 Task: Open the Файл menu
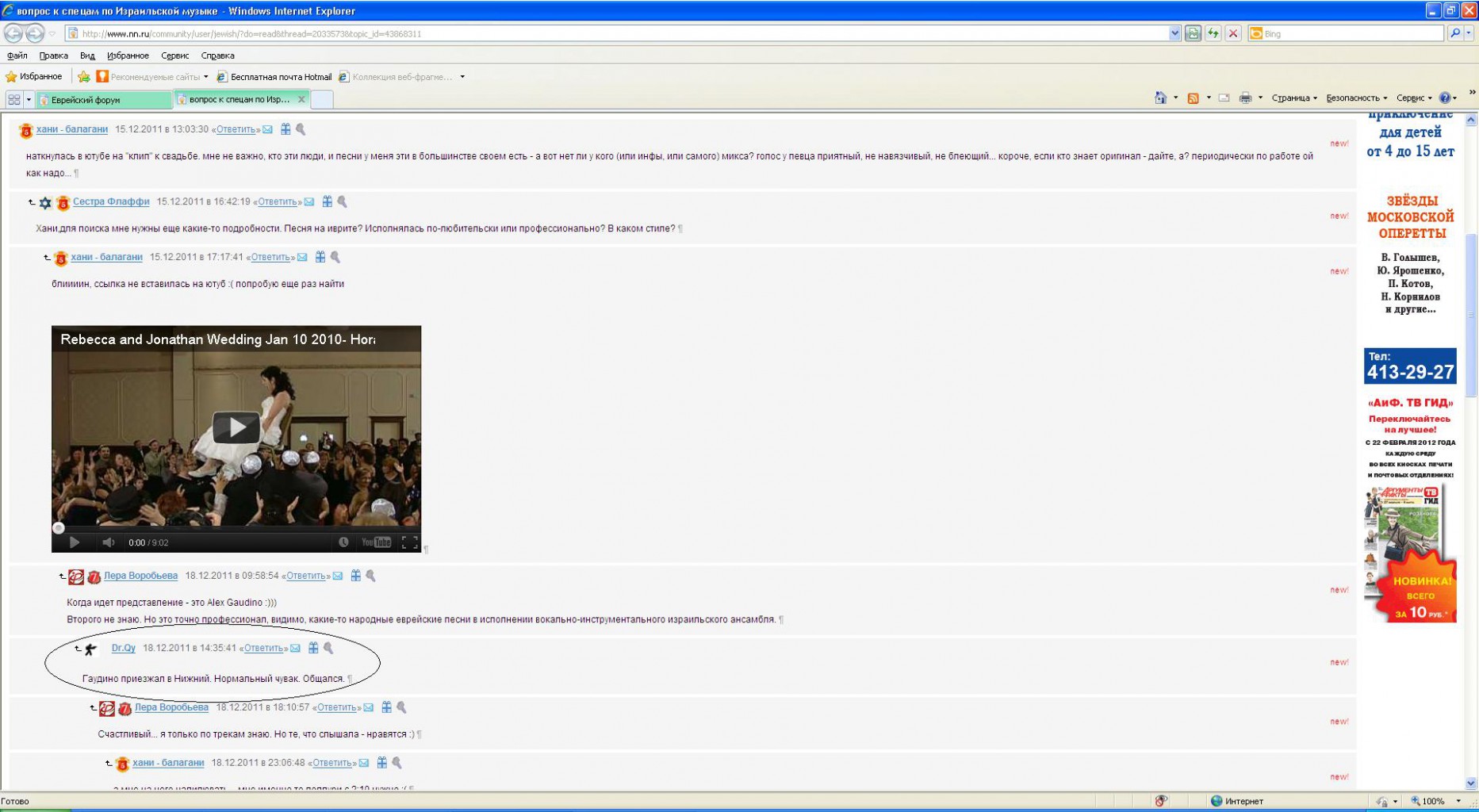(17, 56)
